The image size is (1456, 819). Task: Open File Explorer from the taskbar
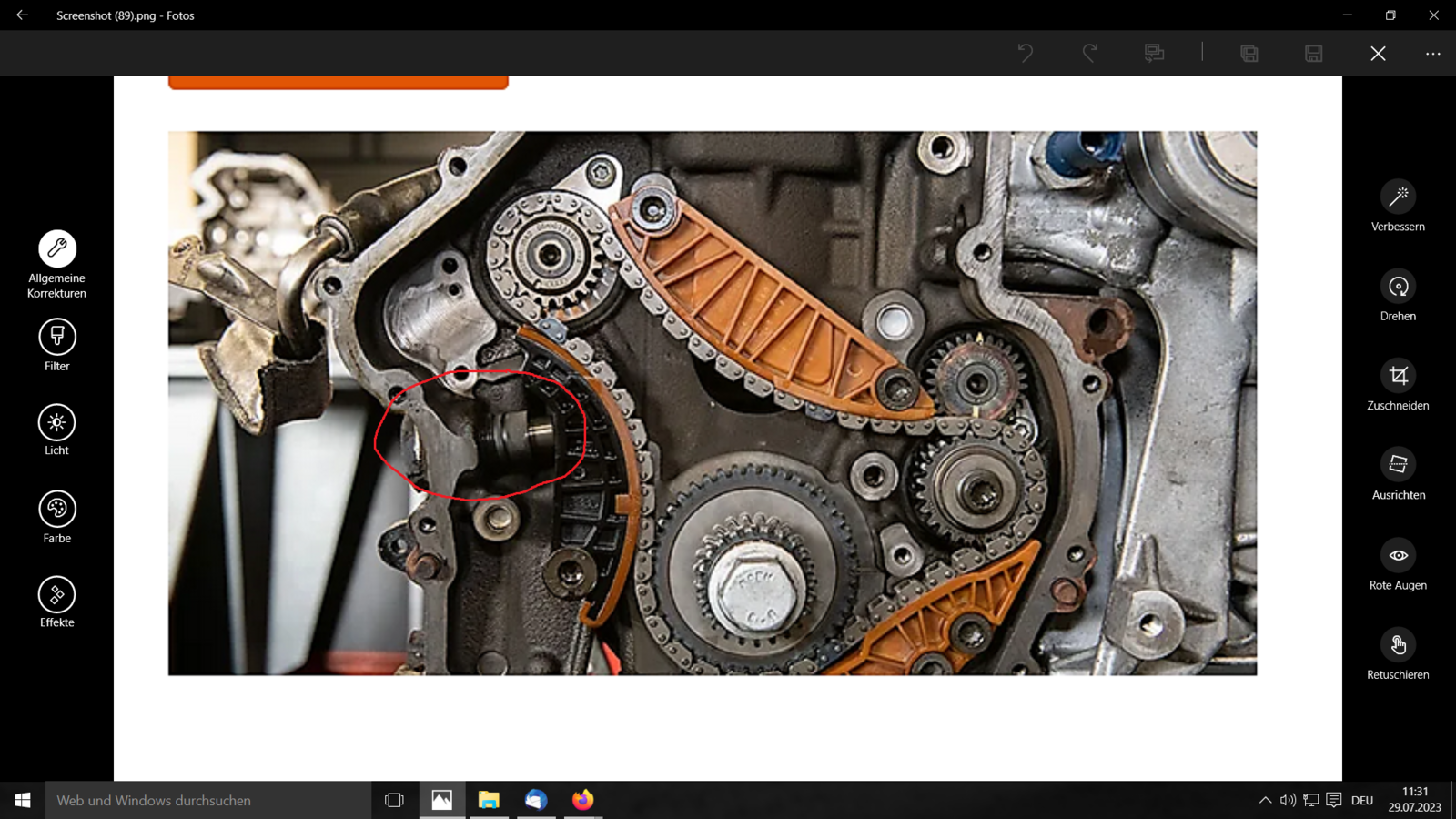pos(489,800)
